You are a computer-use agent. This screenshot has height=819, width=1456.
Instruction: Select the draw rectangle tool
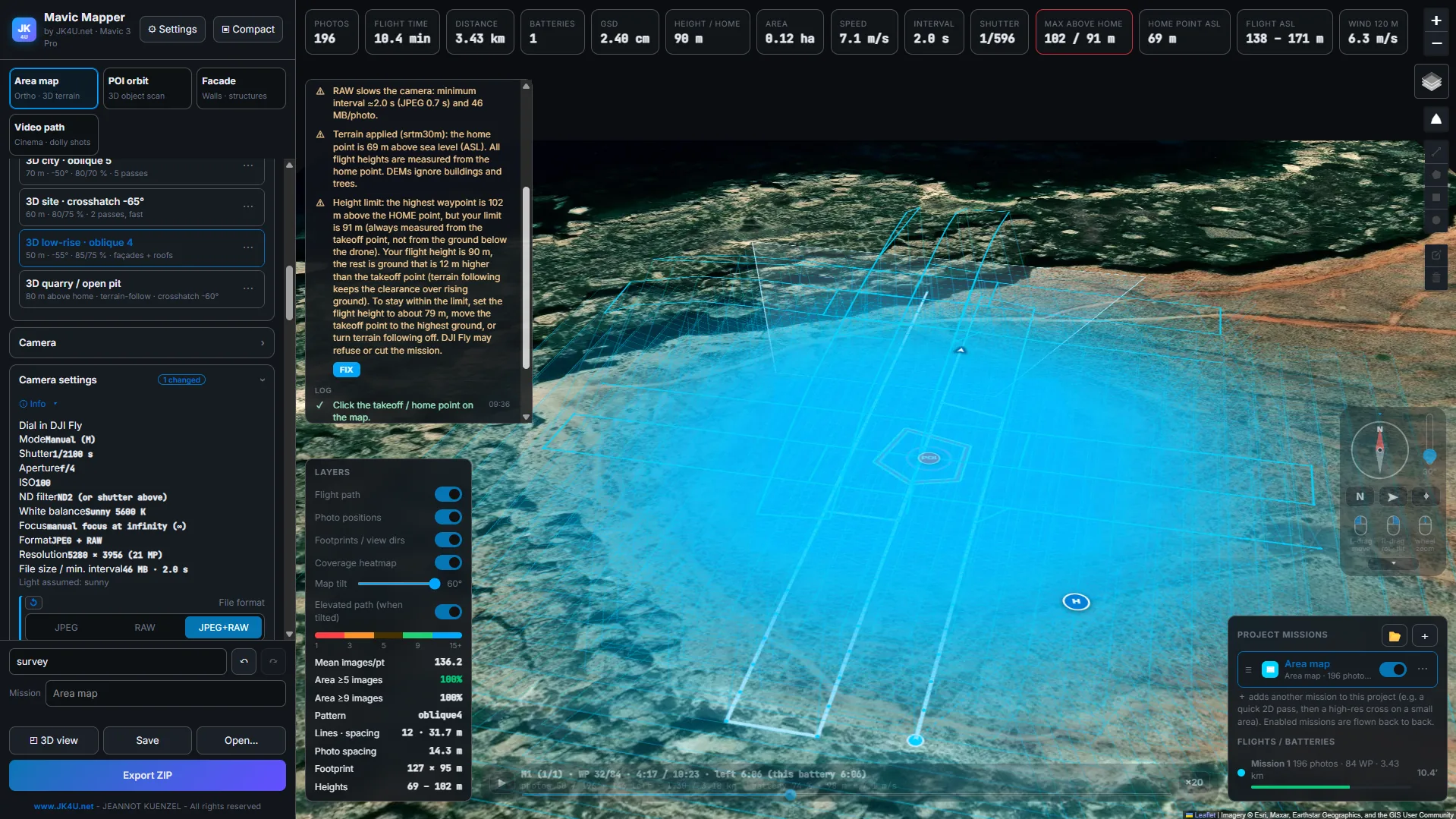point(1436,197)
